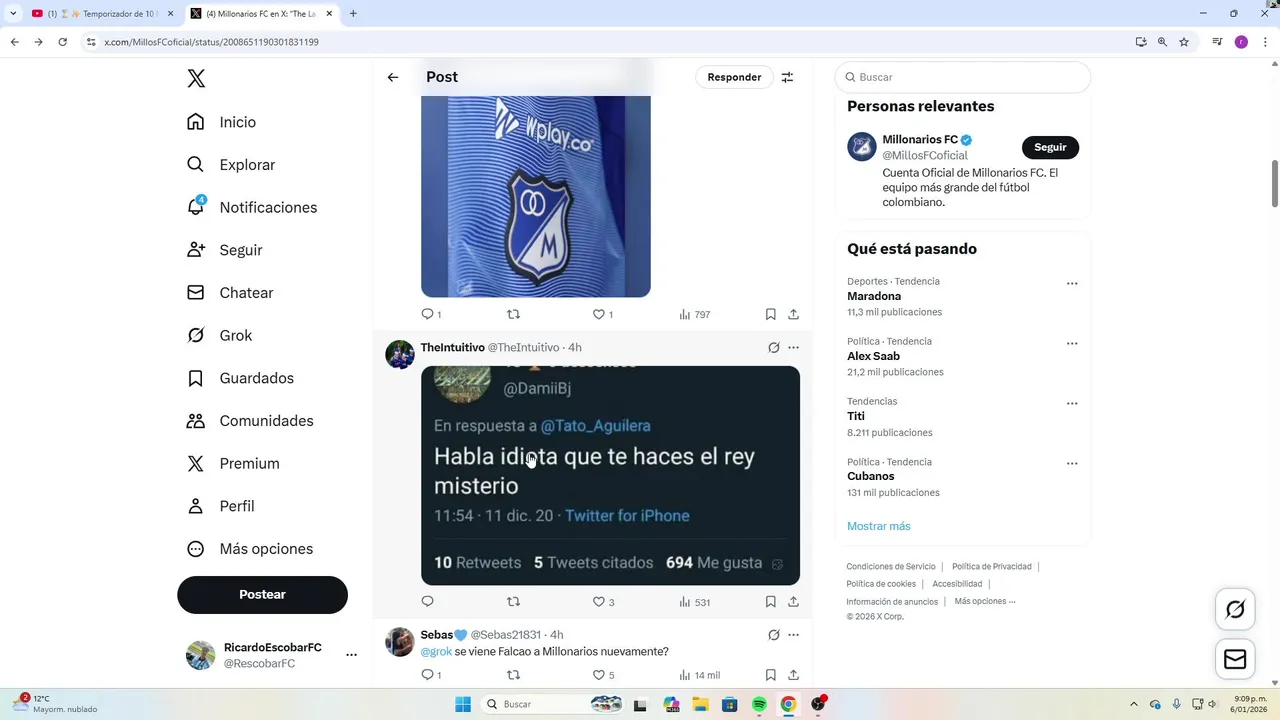View 797 views analytics icon
The height and width of the screenshot is (720, 1280).
685,314
